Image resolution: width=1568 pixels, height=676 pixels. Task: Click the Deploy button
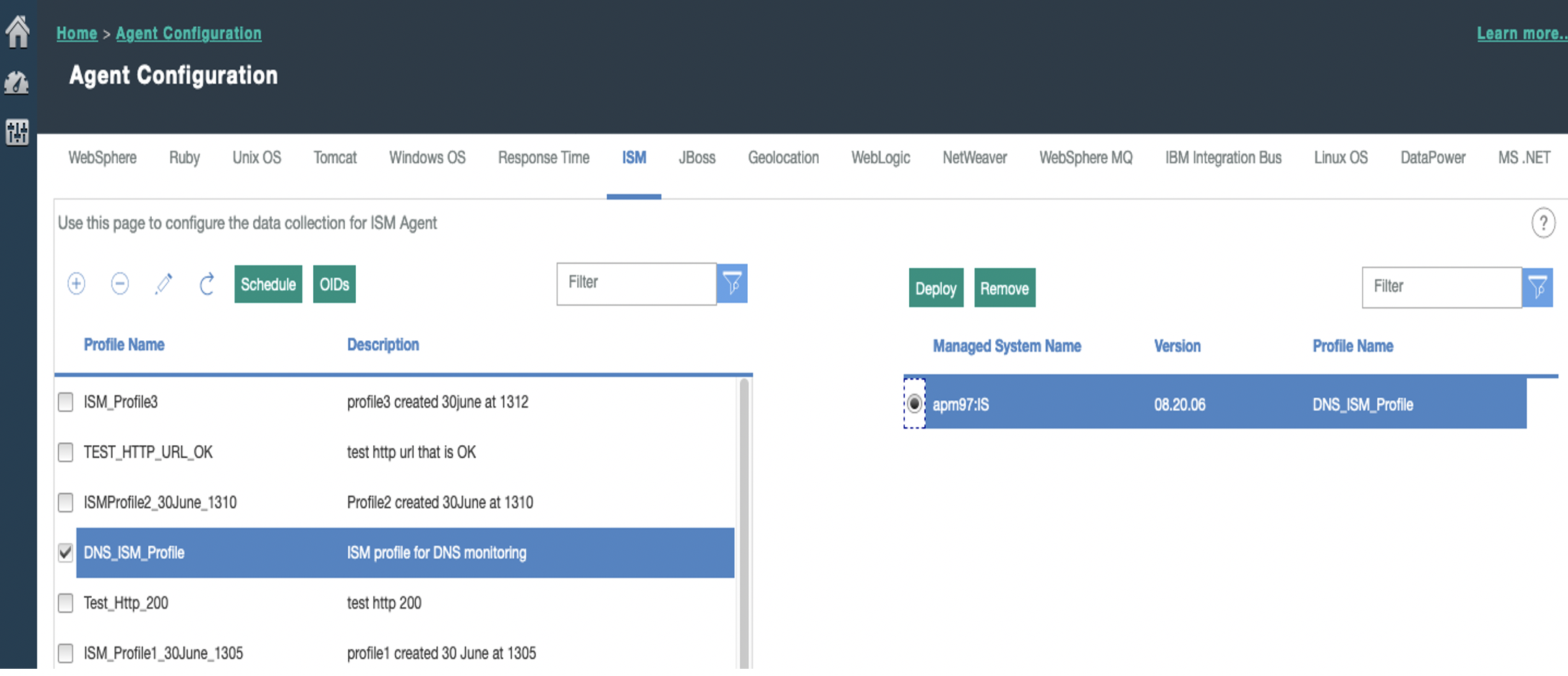point(936,288)
